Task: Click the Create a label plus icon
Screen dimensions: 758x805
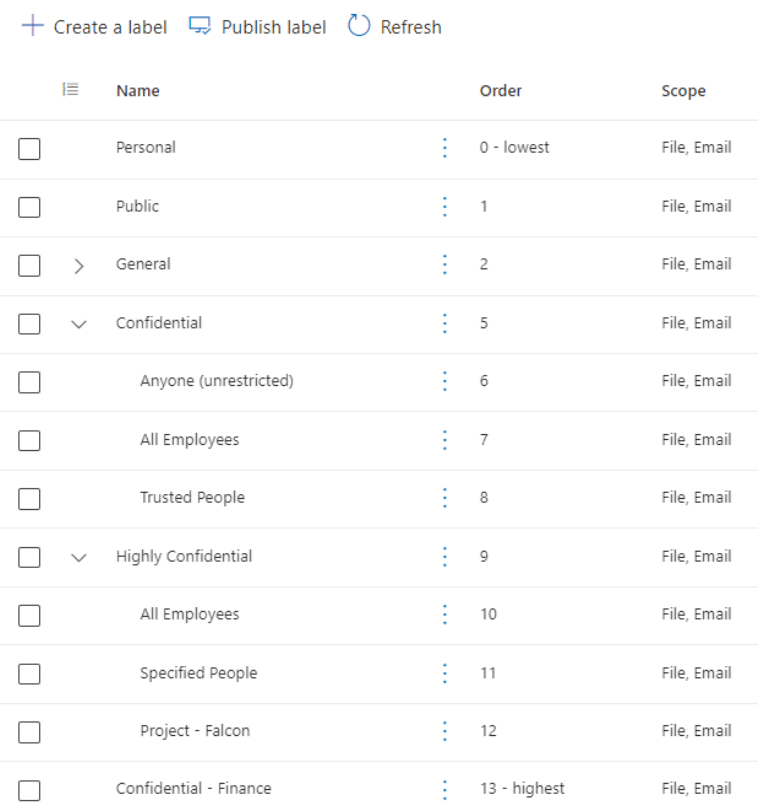Action: click(x=32, y=27)
